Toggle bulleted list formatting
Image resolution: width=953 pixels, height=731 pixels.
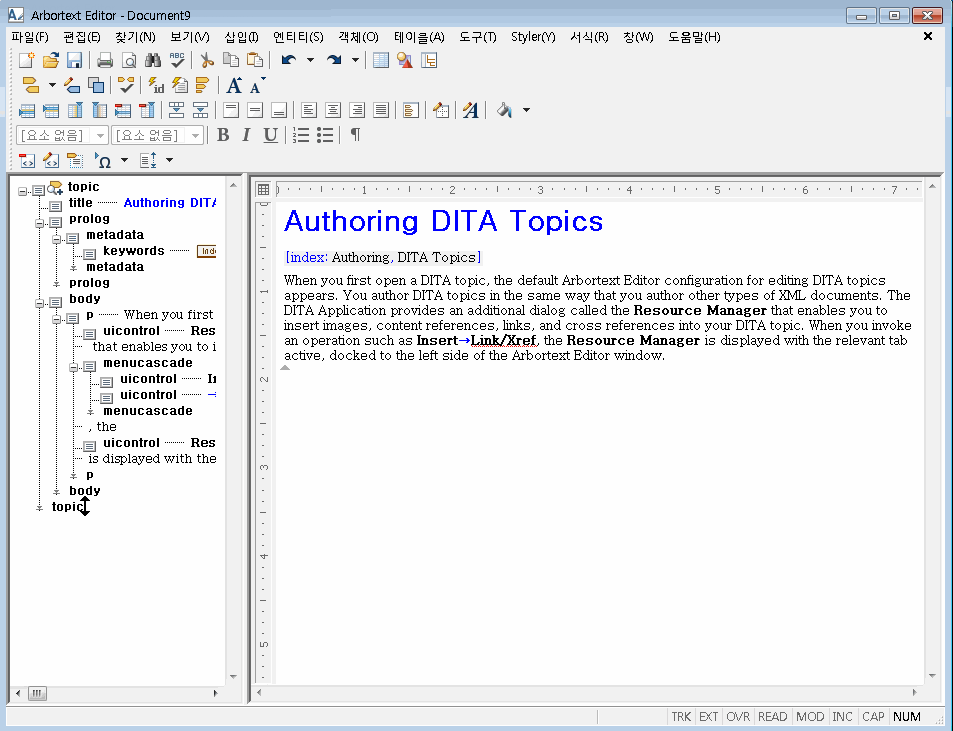point(325,135)
